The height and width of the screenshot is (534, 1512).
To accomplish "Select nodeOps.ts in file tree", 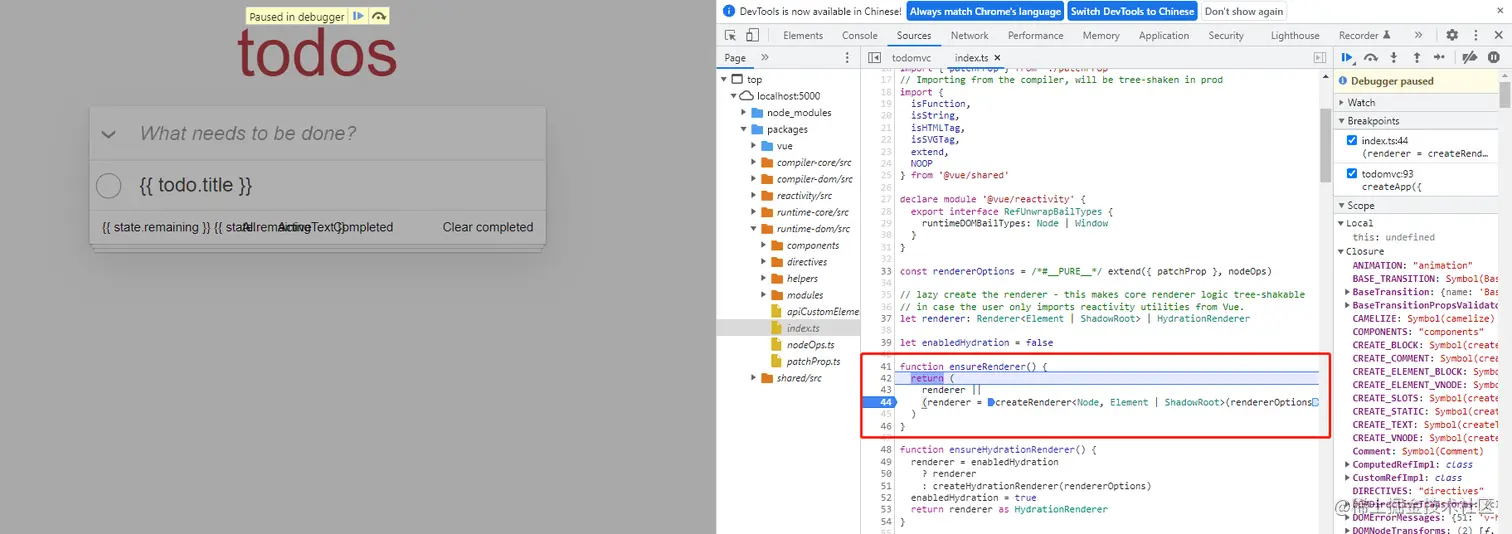I will (x=809, y=344).
